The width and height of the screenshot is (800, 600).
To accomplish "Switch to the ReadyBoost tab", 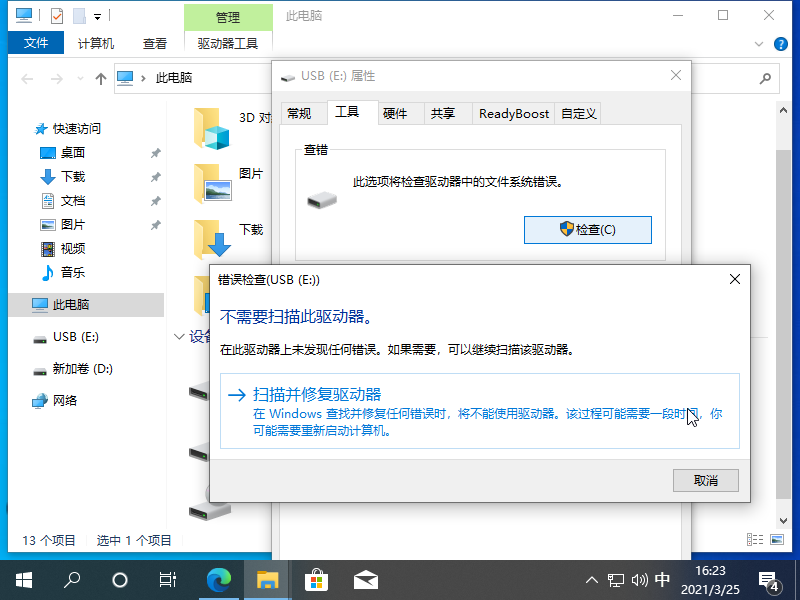I will [513, 113].
